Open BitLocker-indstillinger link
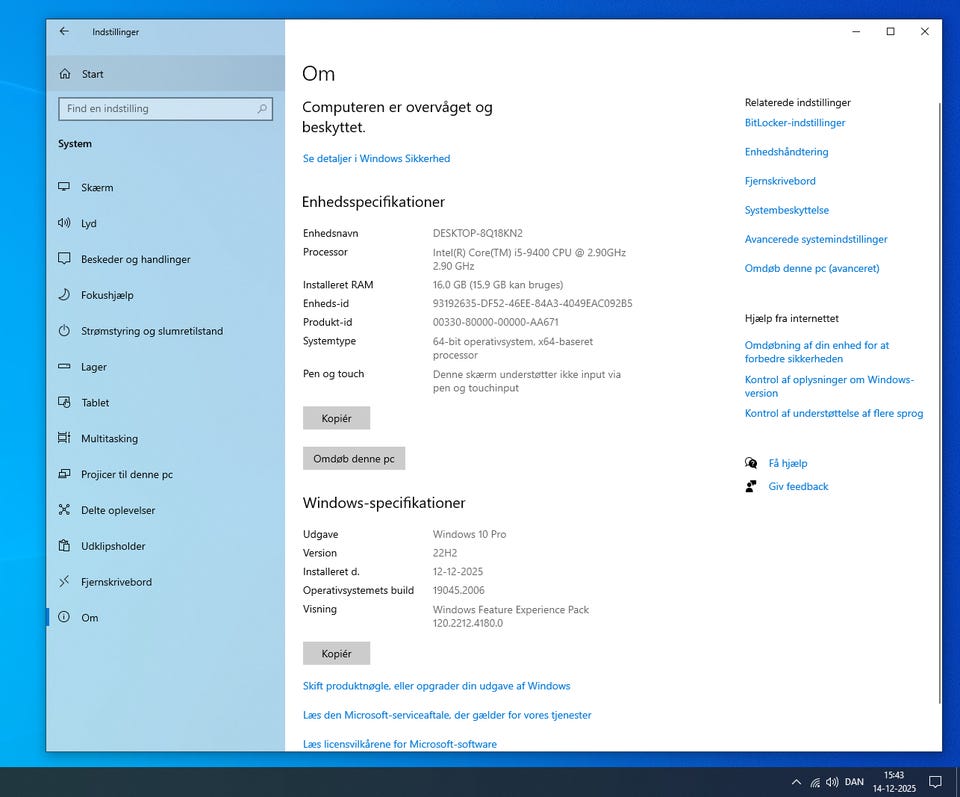The width and height of the screenshot is (960, 797). coord(795,122)
